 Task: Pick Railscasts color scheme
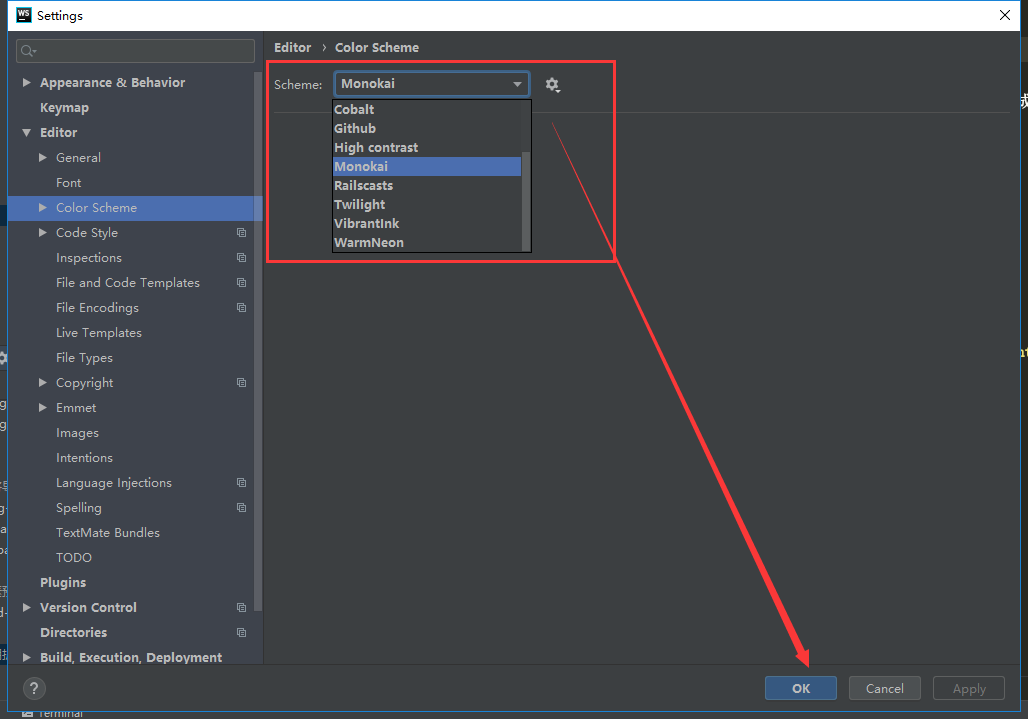tap(427, 185)
